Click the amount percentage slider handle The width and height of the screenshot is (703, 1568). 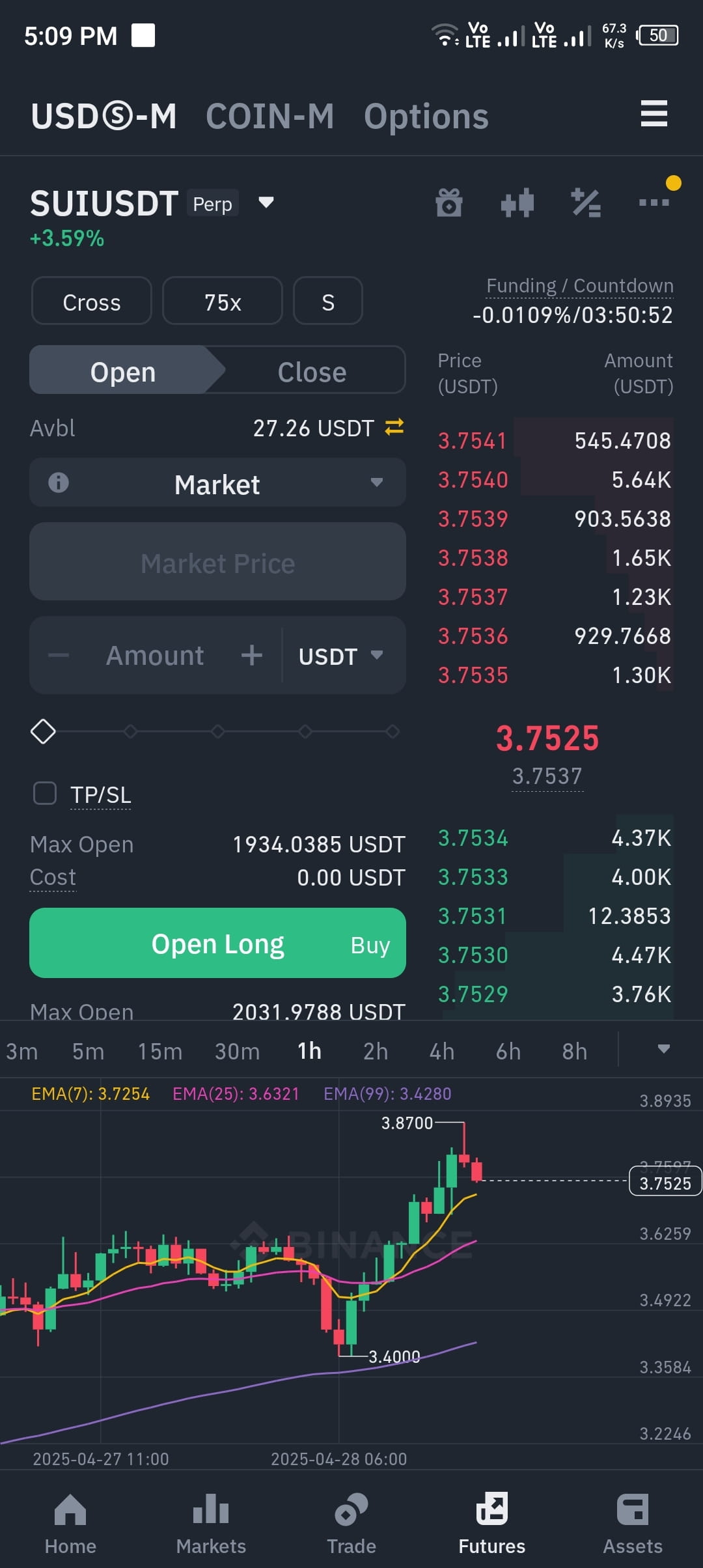(x=43, y=731)
